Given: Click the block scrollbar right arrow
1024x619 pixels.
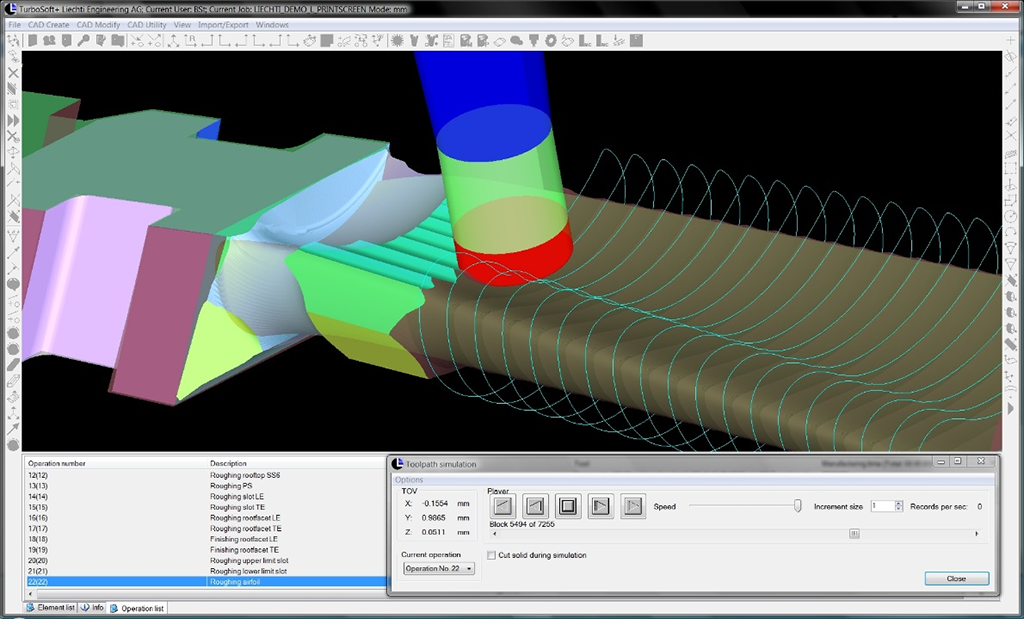Looking at the screenshot, I should tap(976, 533).
